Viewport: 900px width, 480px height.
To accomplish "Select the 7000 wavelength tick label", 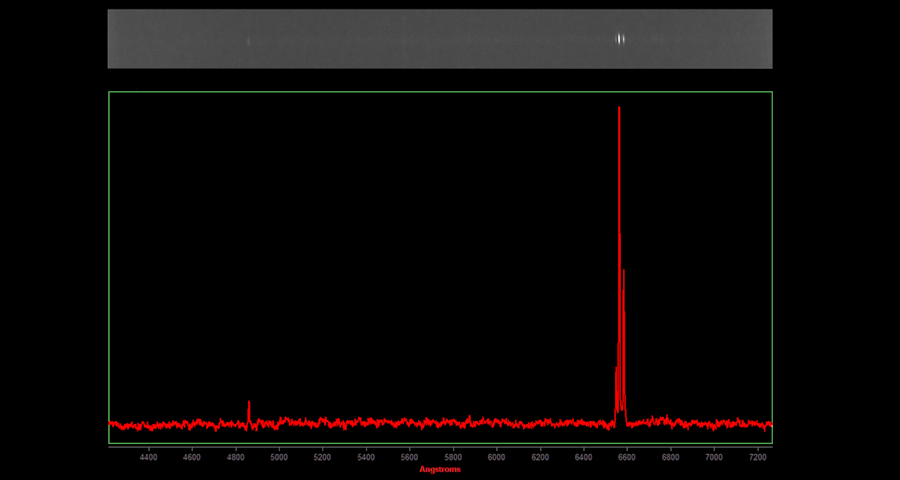I will 714,457.
